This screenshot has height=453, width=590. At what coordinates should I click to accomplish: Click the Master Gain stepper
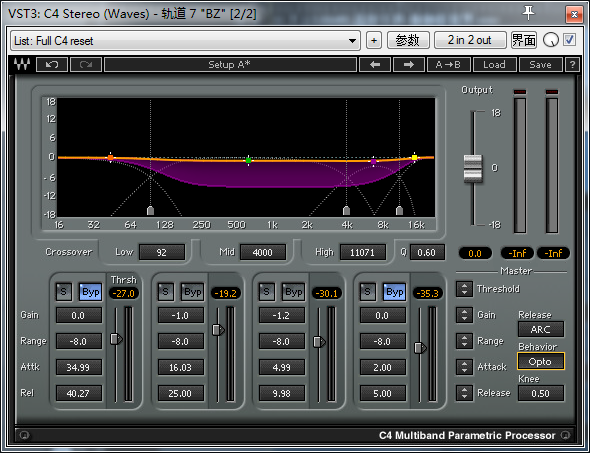click(464, 315)
